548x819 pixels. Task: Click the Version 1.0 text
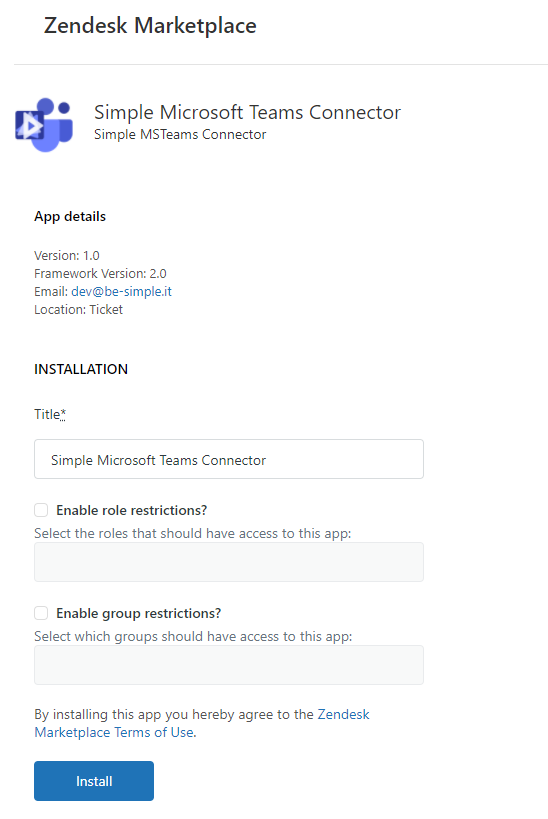pos(67,255)
